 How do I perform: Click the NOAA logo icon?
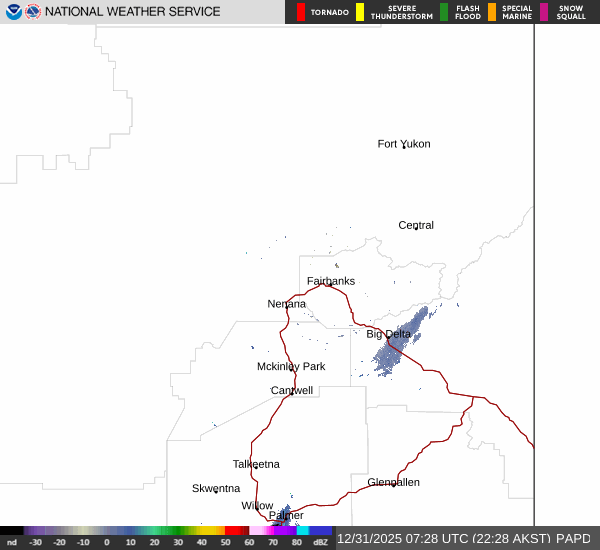(x=13, y=12)
